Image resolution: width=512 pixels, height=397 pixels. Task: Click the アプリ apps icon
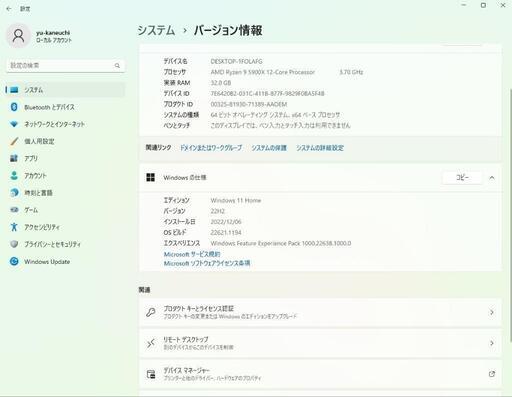(14, 158)
